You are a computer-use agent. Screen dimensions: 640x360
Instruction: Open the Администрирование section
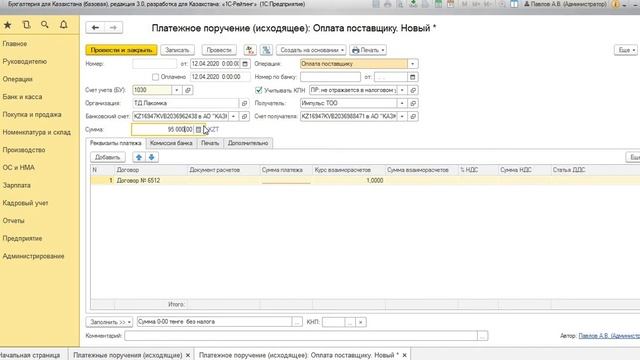click(x=33, y=256)
